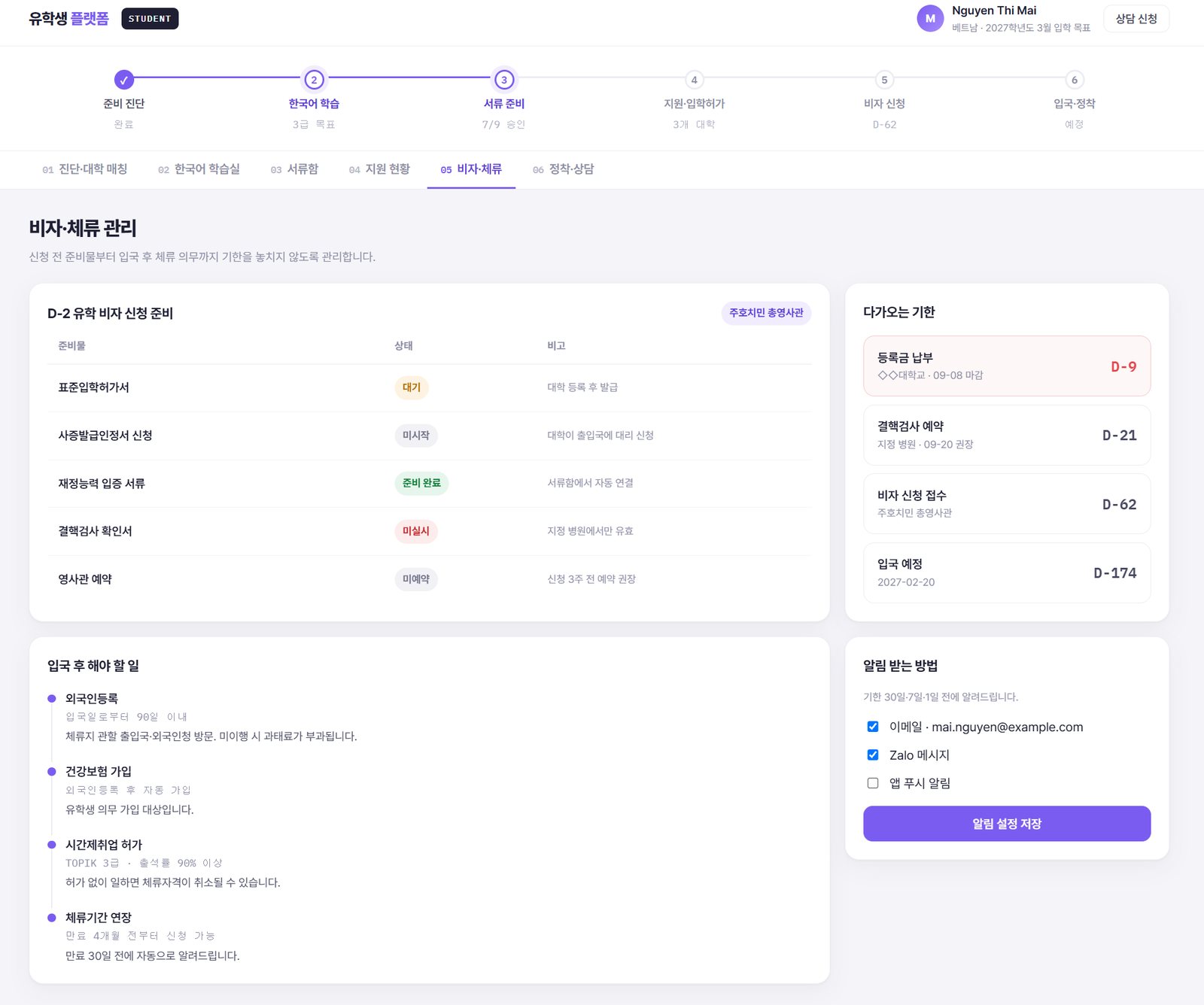
Task: Enable the 앱 푸시 알림 checkbox
Action: [873, 783]
